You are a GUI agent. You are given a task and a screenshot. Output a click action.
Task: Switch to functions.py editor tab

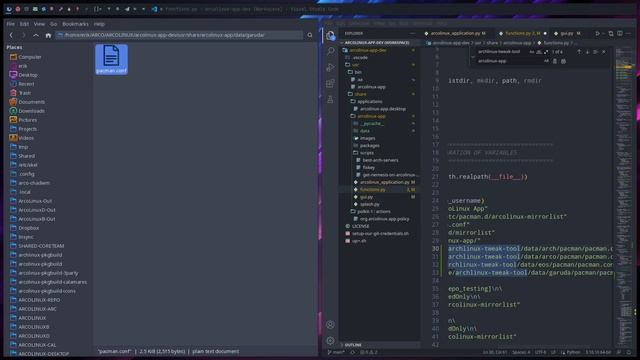[x=522, y=33]
